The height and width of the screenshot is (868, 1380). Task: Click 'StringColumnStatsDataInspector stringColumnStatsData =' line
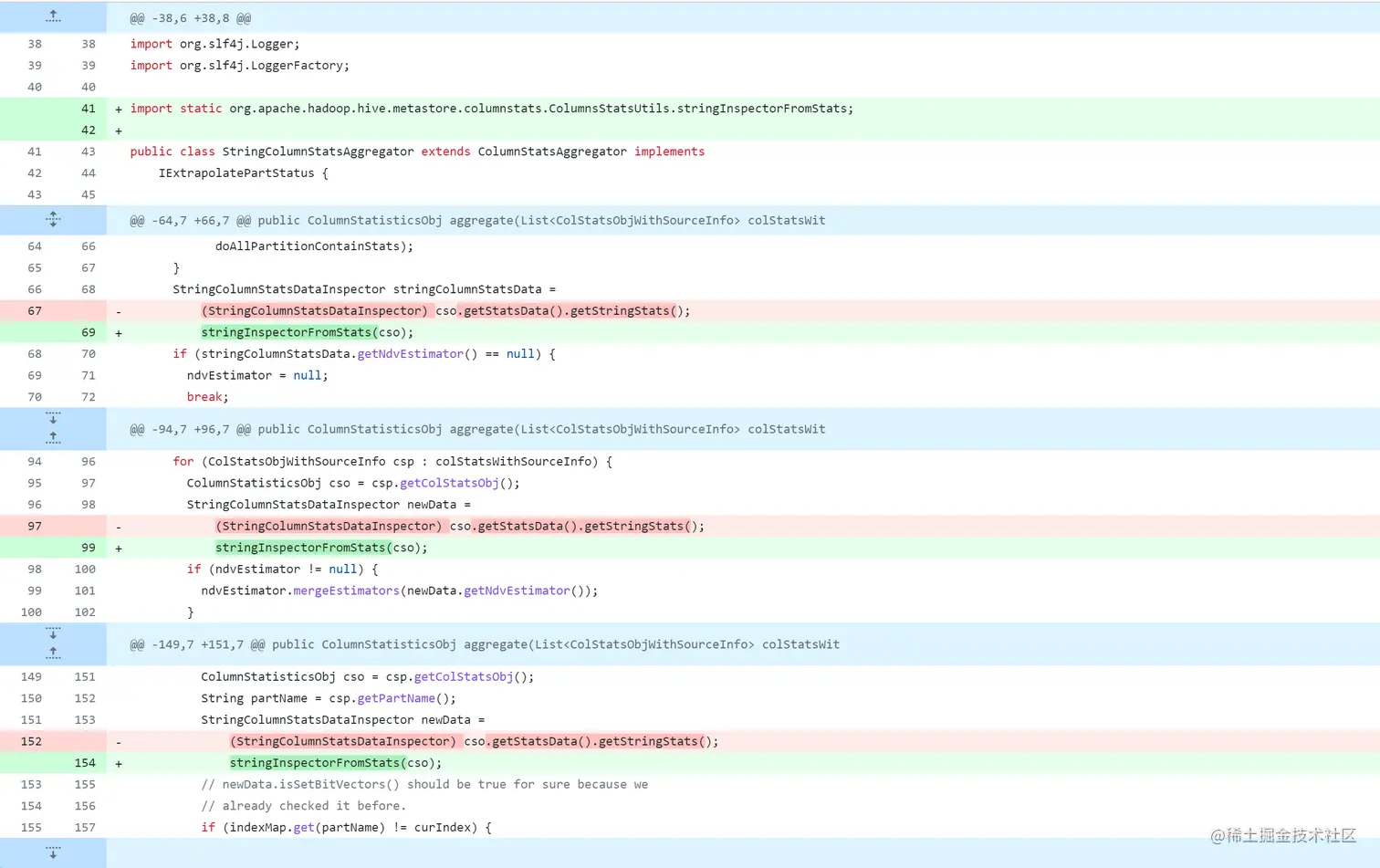coord(364,289)
